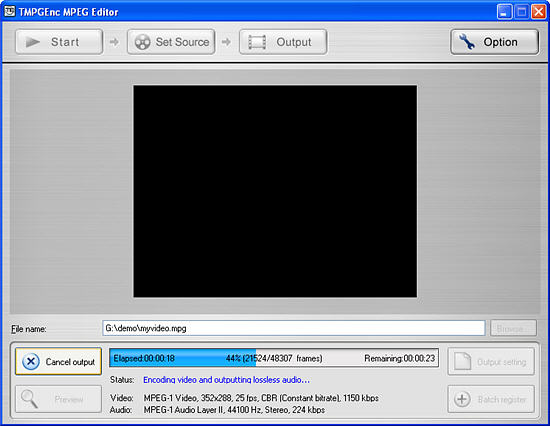Click the 'MPEG-1 Video, 352x288' info line
The width and height of the screenshot is (550, 426).
261,398
